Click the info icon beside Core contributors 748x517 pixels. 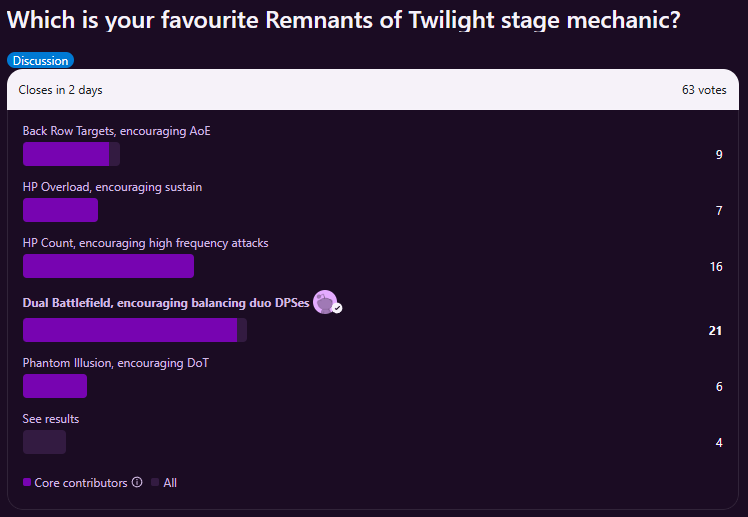(137, 483)
